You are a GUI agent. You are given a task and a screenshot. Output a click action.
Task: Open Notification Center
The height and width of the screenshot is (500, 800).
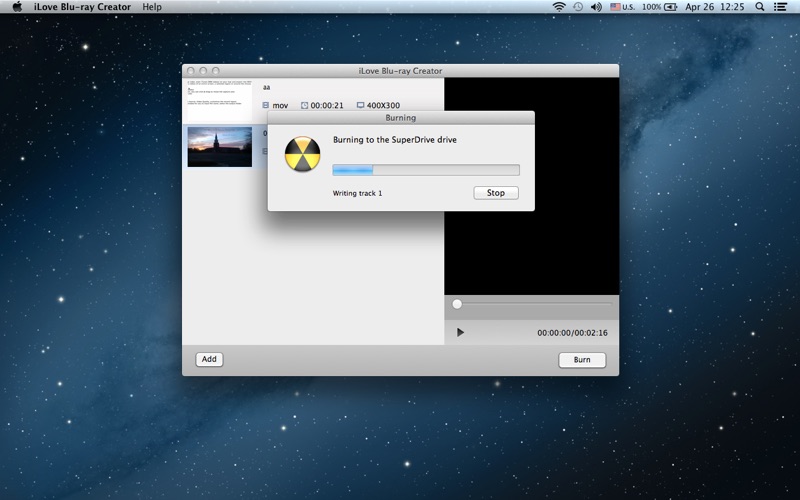pyautogui.click(x=780, y=7)
